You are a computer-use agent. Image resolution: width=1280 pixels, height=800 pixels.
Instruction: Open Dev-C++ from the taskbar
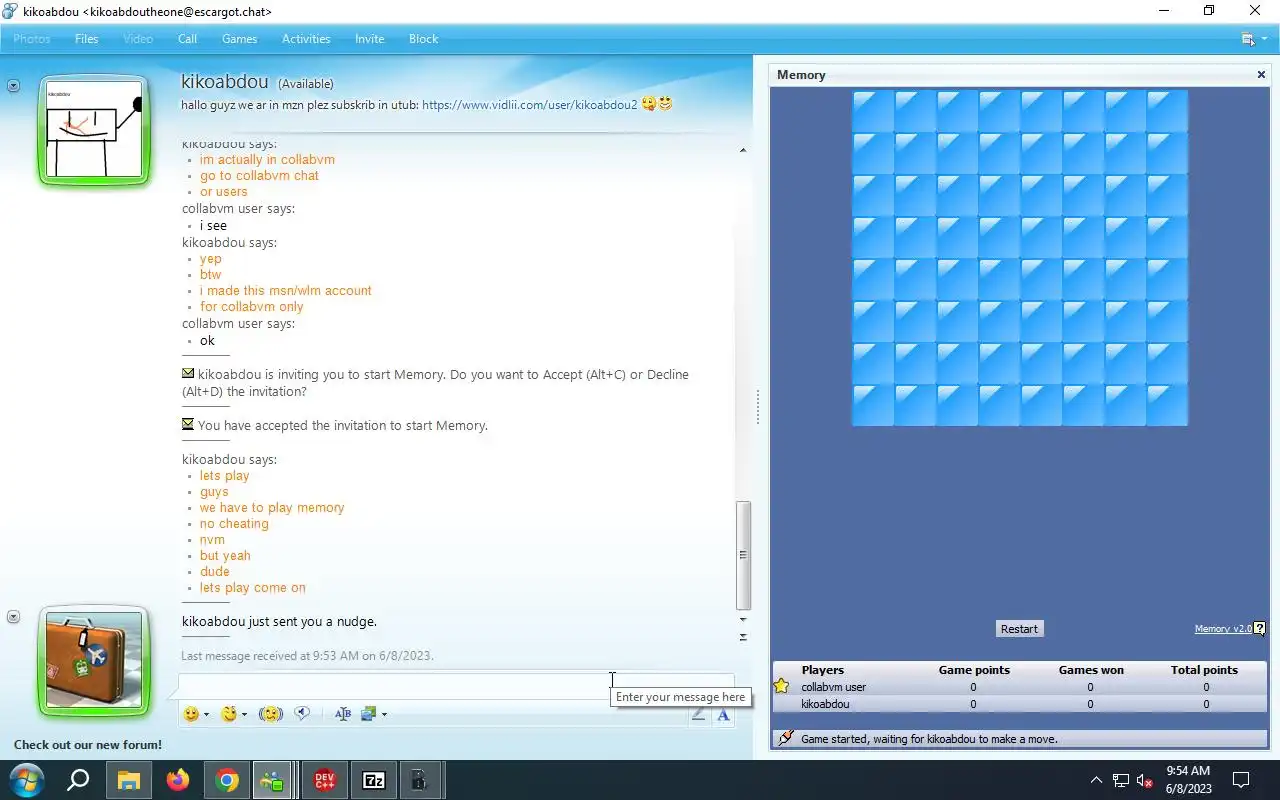coord(325,780)
